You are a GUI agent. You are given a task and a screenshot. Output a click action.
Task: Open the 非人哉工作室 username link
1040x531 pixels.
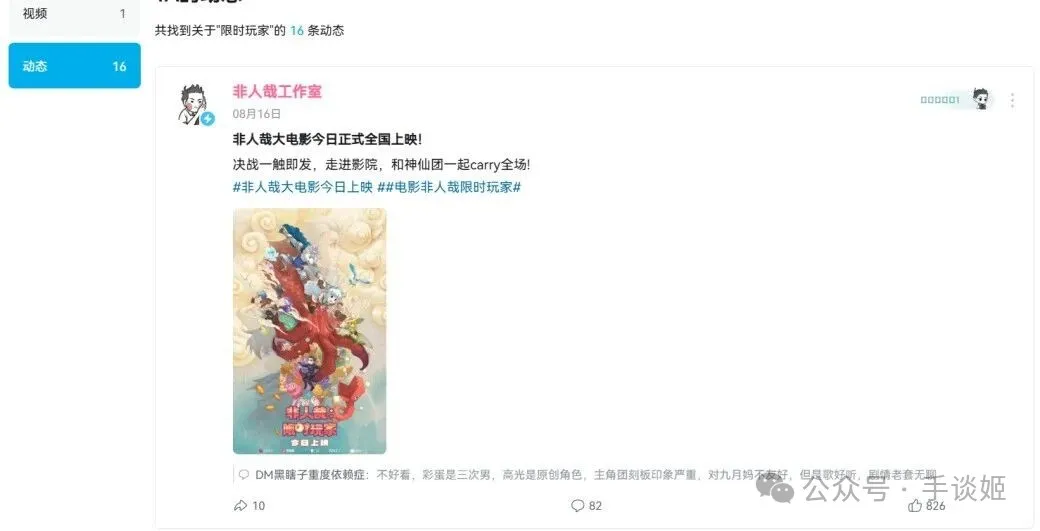point(277,91)
